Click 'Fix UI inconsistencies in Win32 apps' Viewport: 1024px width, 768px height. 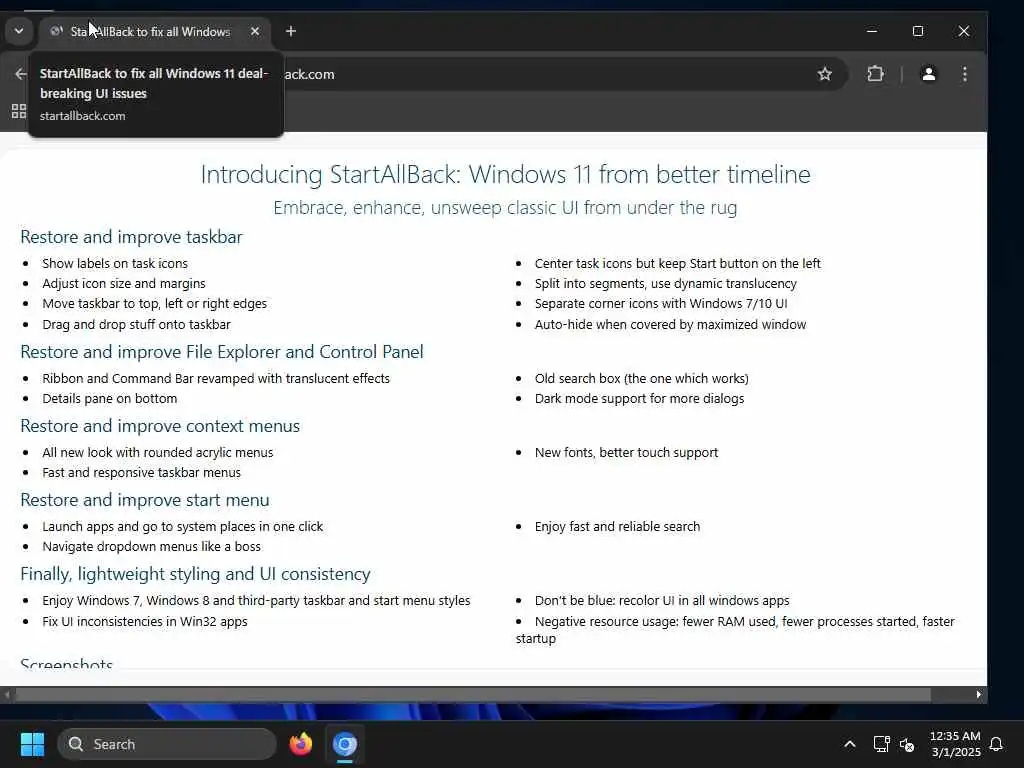(x=145, y=621)
